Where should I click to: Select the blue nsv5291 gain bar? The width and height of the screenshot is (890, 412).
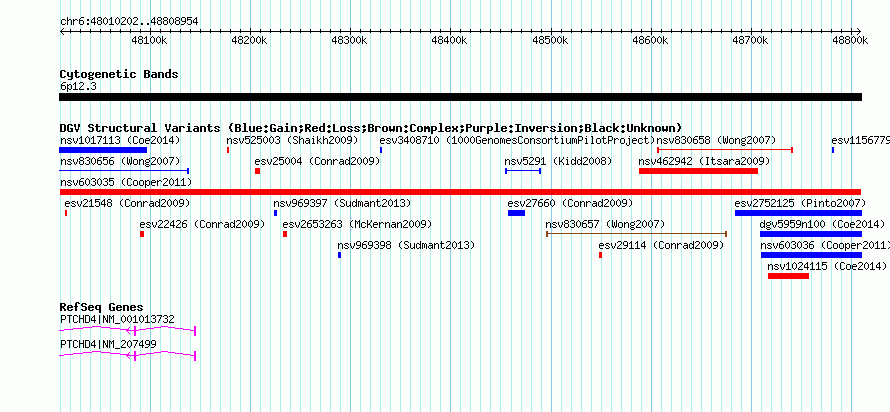pos(523,171)
